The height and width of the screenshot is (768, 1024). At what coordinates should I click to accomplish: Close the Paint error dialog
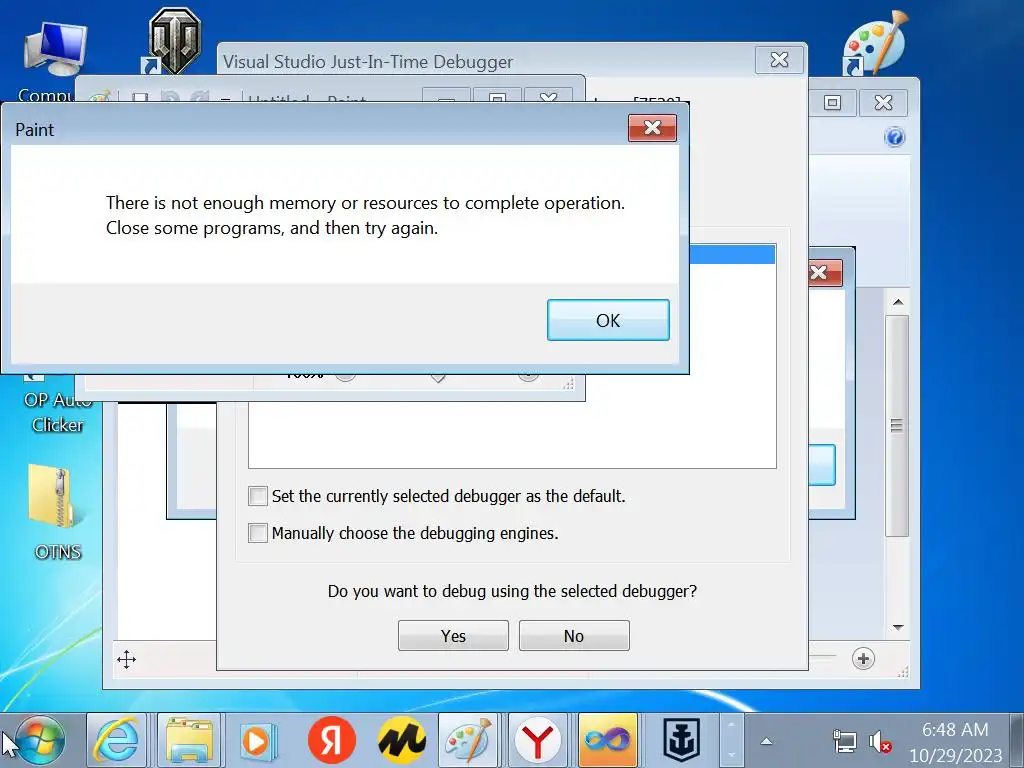tap(652, 127)
